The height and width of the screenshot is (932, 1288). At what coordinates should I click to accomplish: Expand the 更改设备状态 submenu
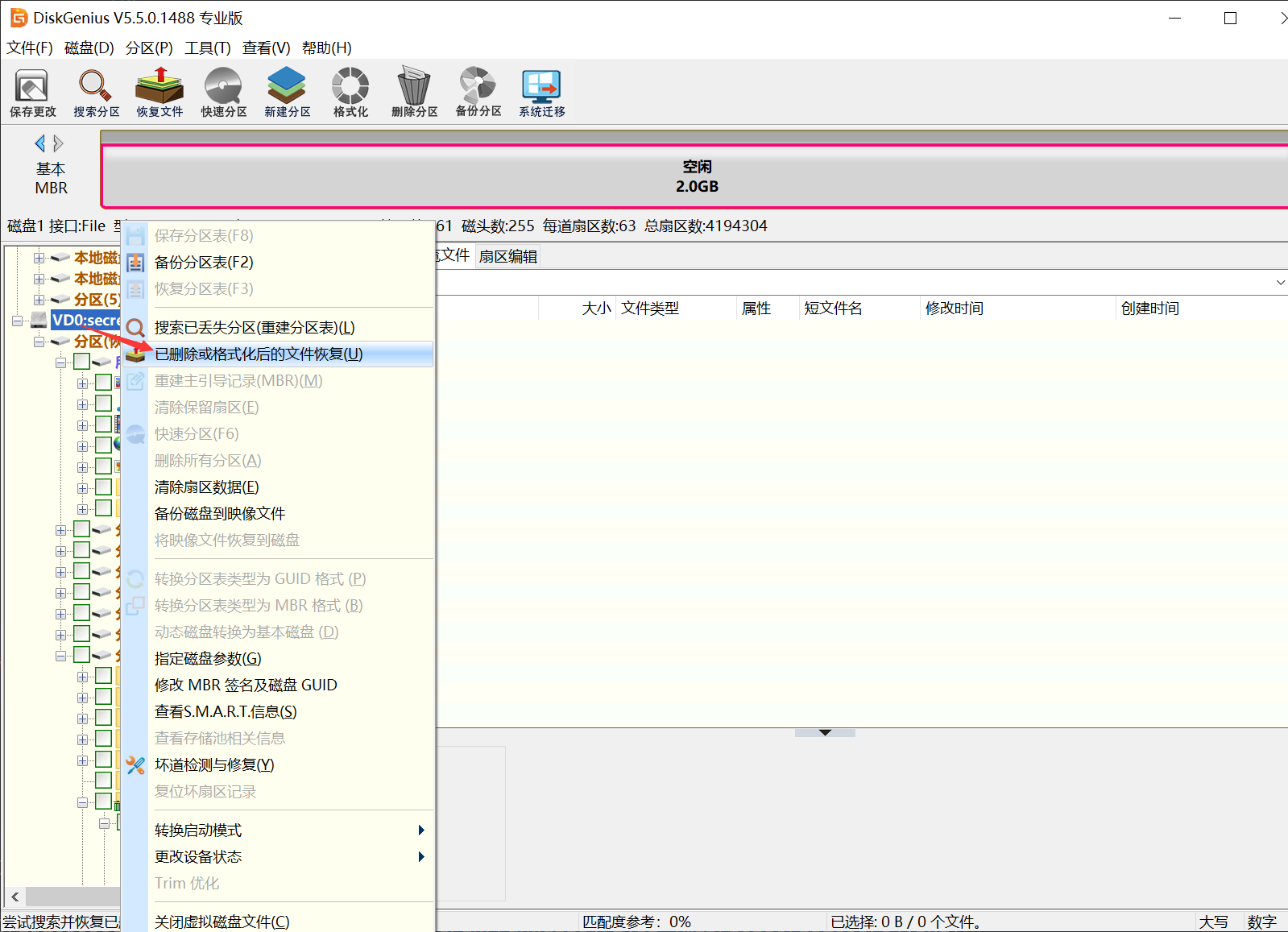(x=278, y=857)
